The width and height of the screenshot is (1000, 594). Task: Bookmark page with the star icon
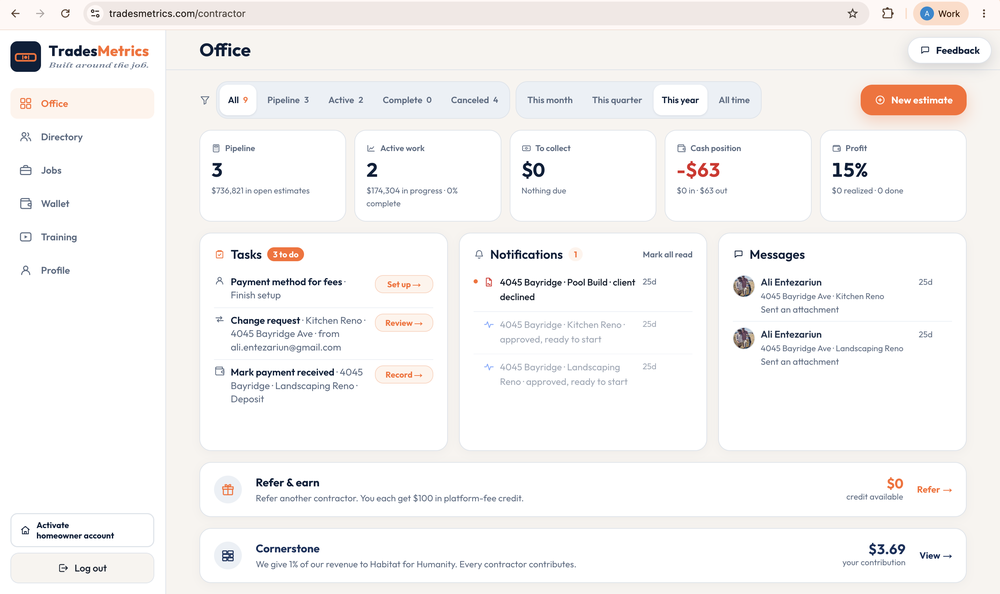click(852, 13)
